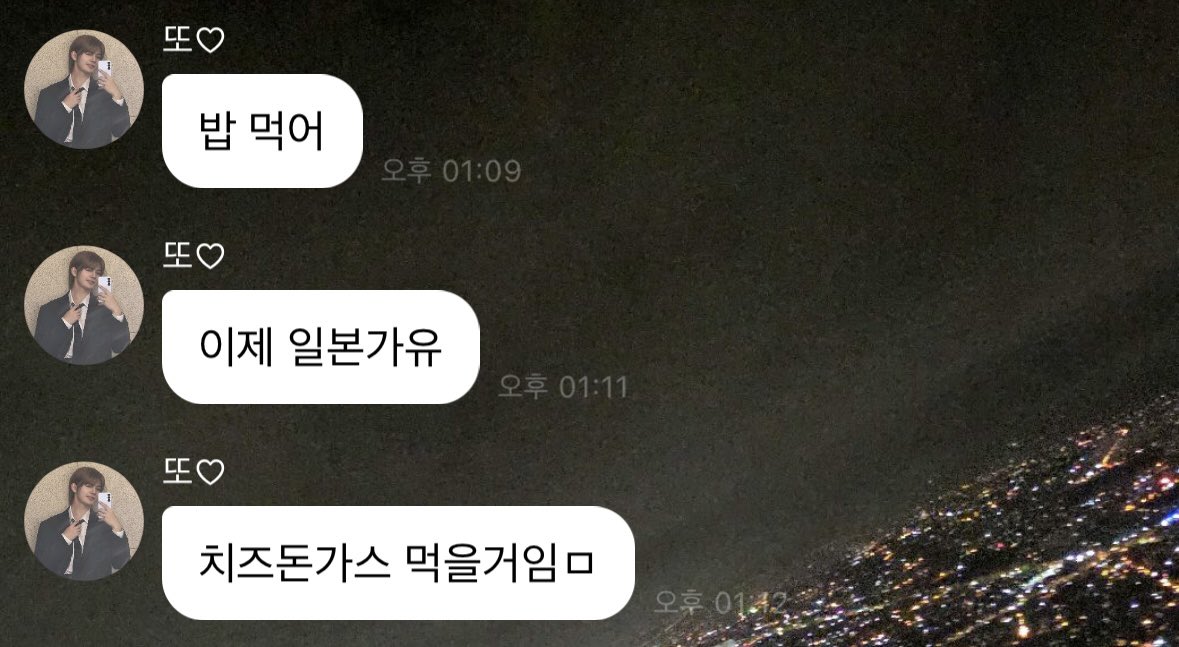Tap the avatar next to "이제 일본가유"
Image resolution: width=1179 pixels, height=647 pixels.
click(x=83, y=305)
